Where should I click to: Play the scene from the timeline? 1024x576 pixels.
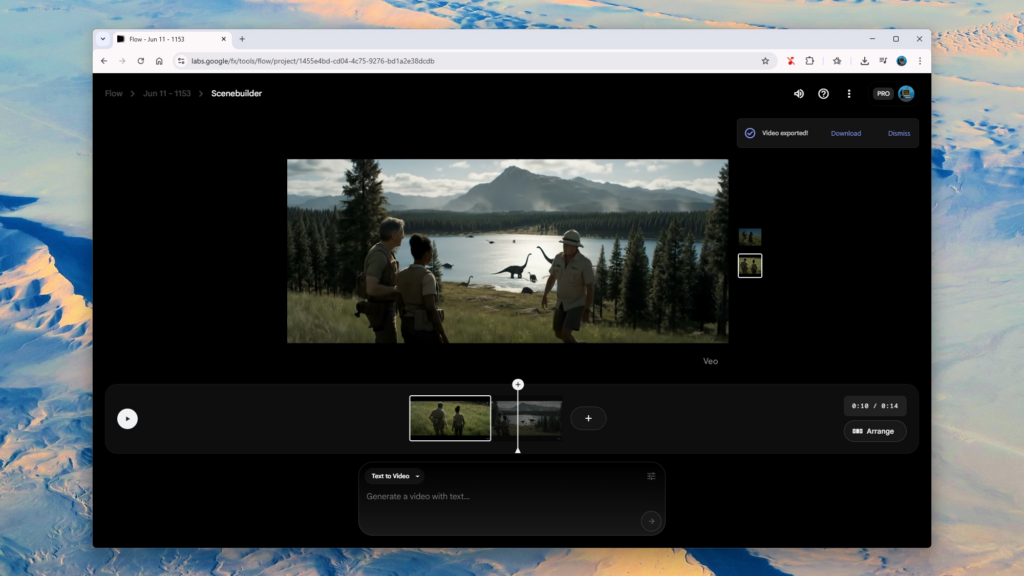(127, 419)
